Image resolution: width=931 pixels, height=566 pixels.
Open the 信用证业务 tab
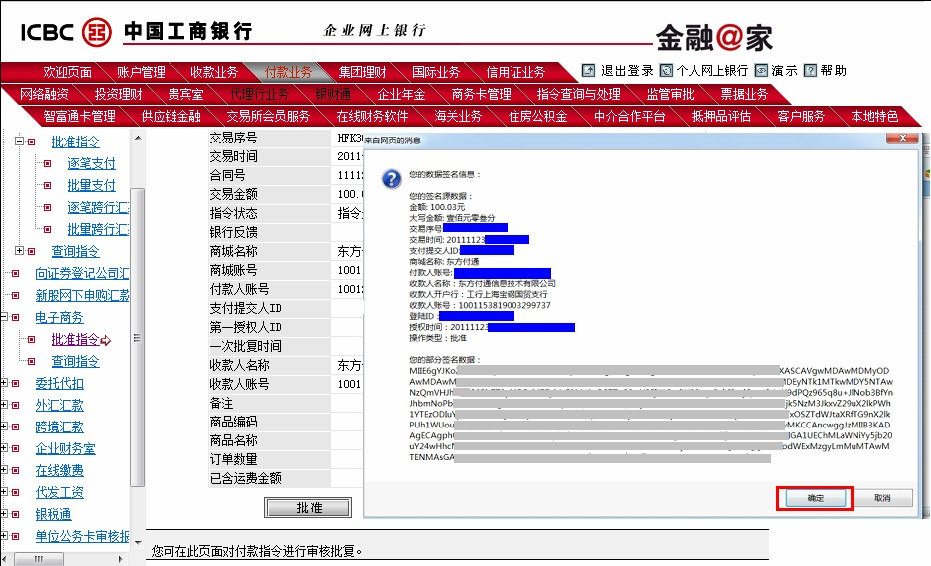[x=515, y=72]
